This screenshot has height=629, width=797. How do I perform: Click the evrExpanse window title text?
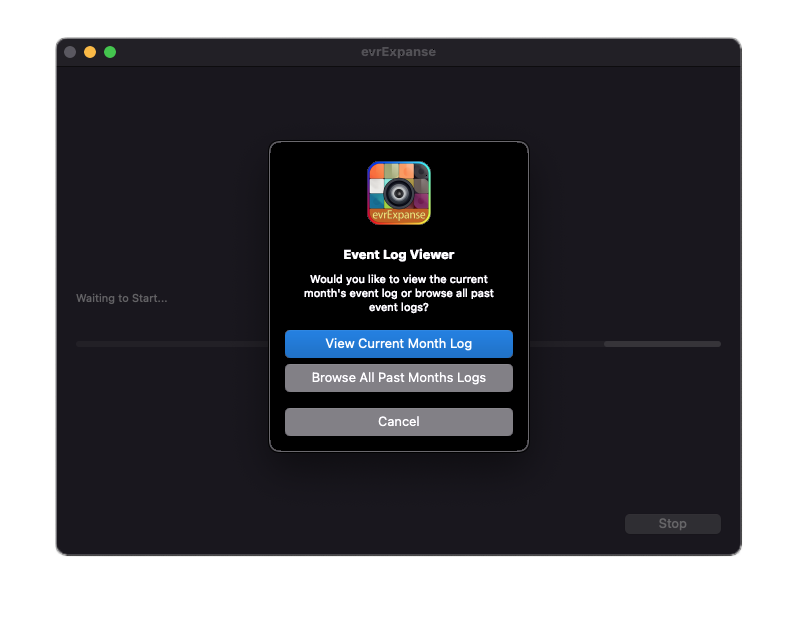click(398, 52)
